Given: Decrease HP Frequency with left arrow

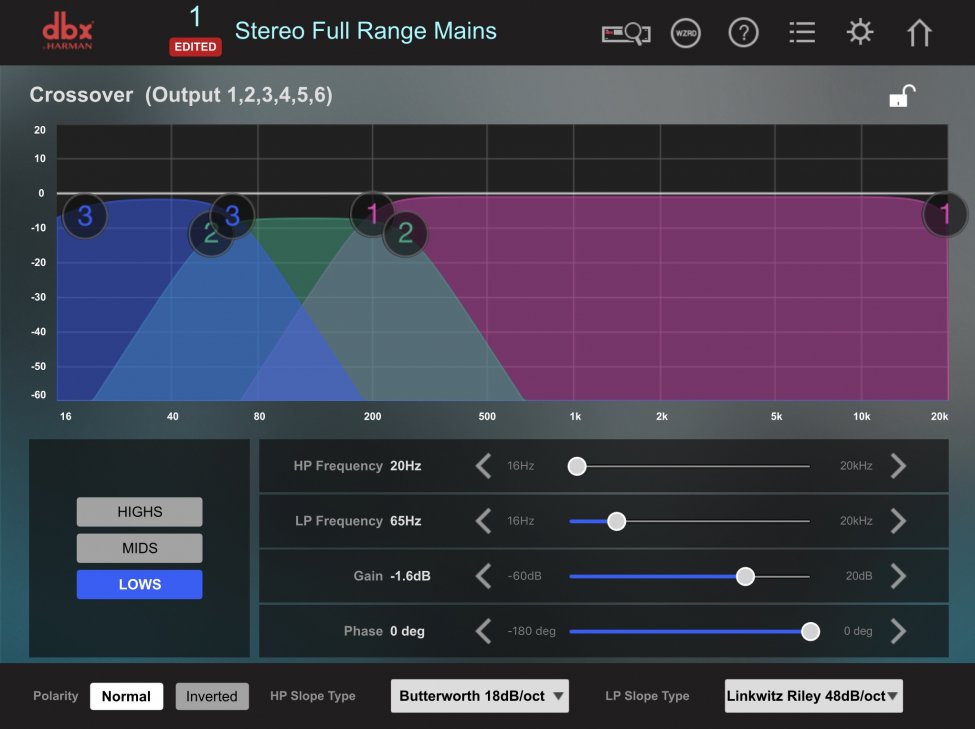Looking at the screenshot, I should coord(483,466).
